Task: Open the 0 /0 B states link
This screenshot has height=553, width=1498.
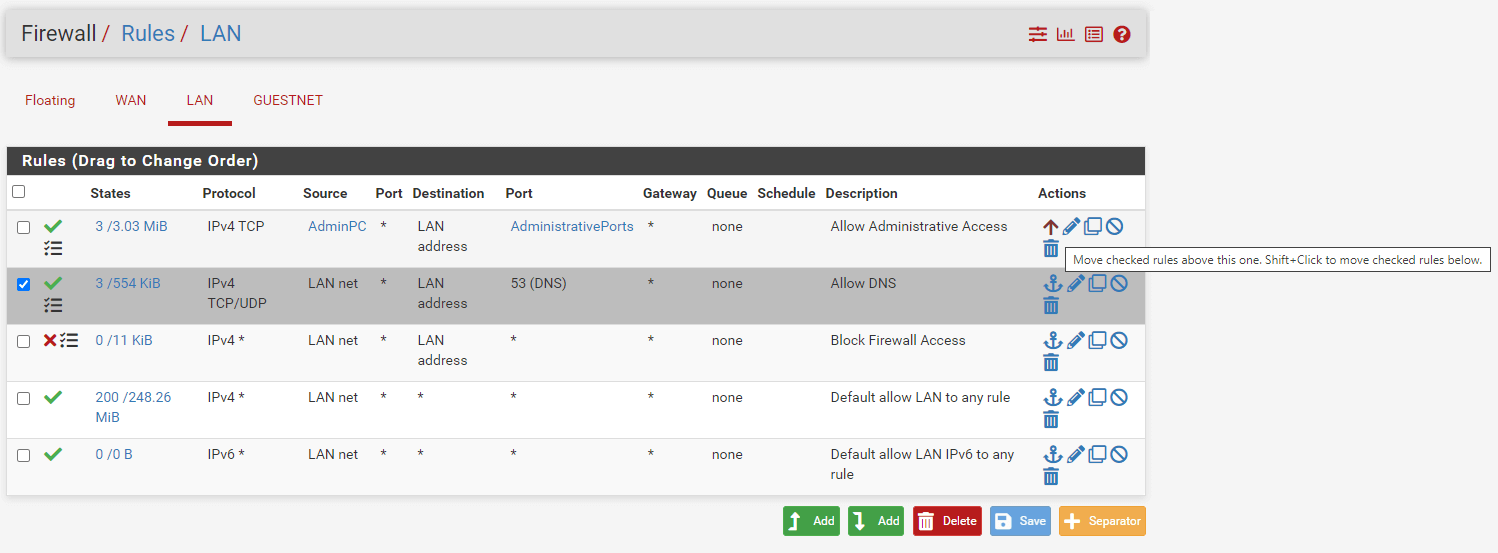Action: [x=114, y=455]
